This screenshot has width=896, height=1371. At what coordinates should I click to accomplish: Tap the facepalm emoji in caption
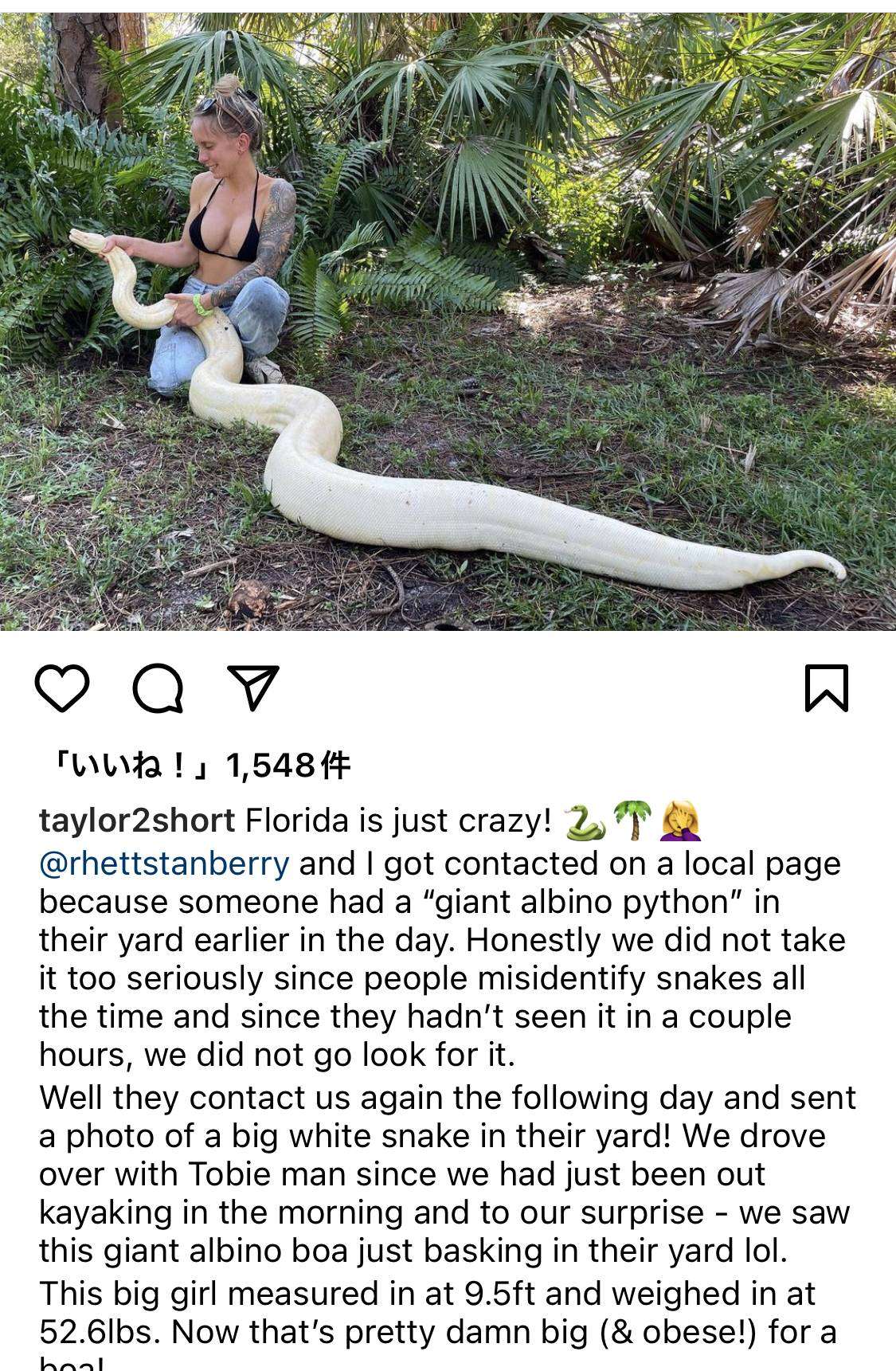pos(681,821)
